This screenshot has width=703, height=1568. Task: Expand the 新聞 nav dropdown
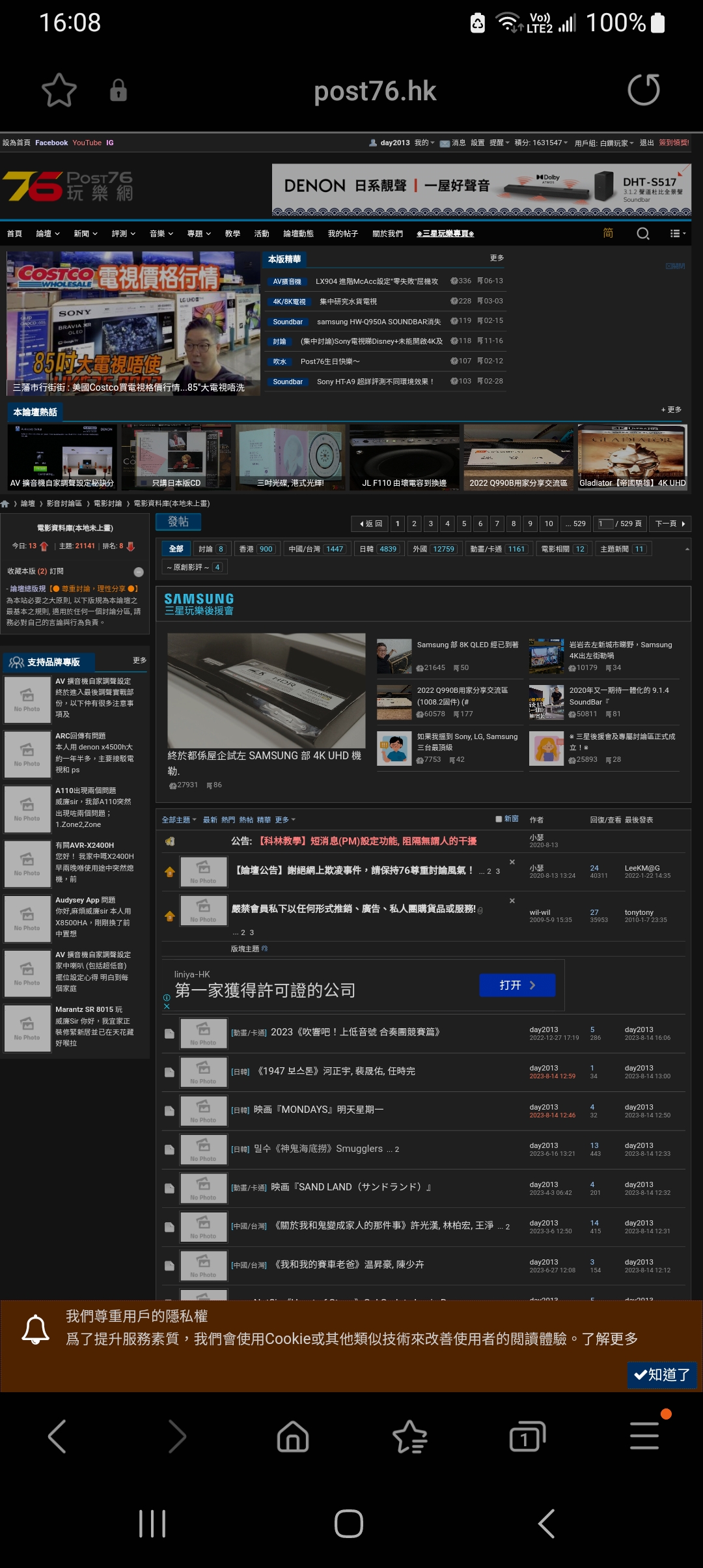[86, 234]
